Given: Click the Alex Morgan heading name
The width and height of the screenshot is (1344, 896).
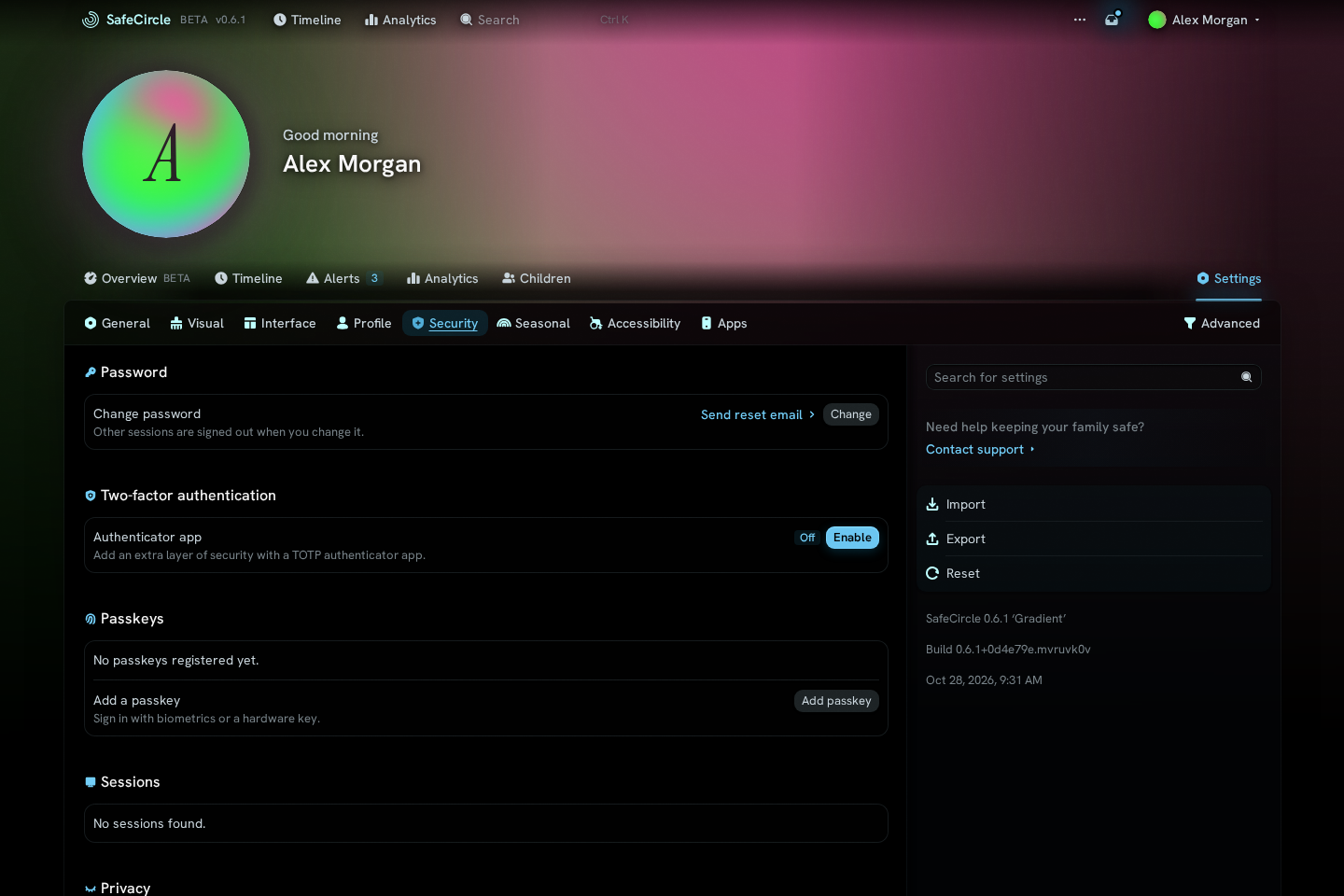Looking at the screenshot, I should [x=352, y=164].
